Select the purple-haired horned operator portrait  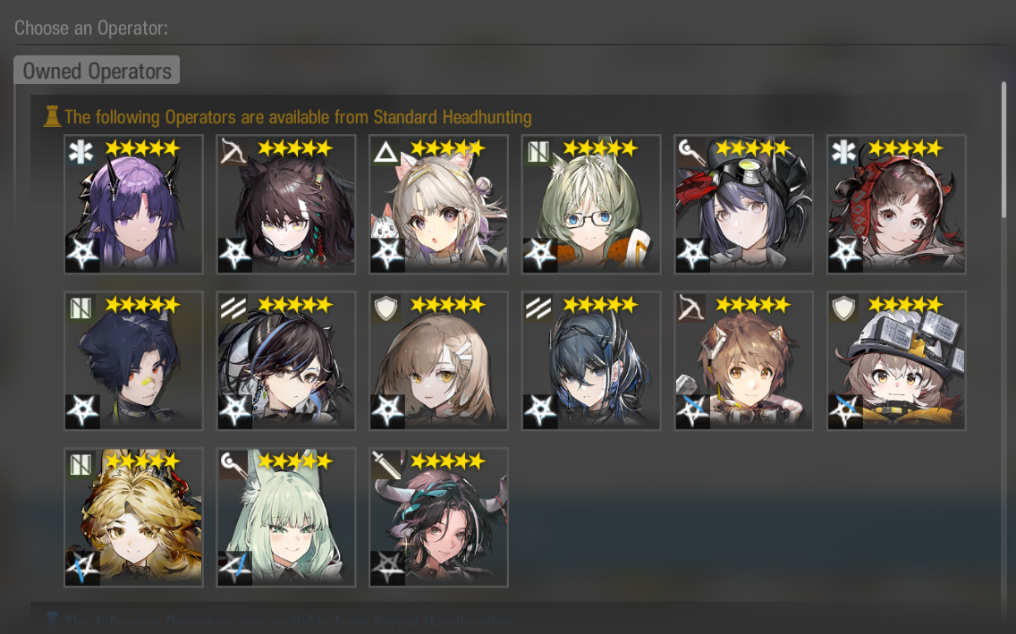tap(133, 204)
